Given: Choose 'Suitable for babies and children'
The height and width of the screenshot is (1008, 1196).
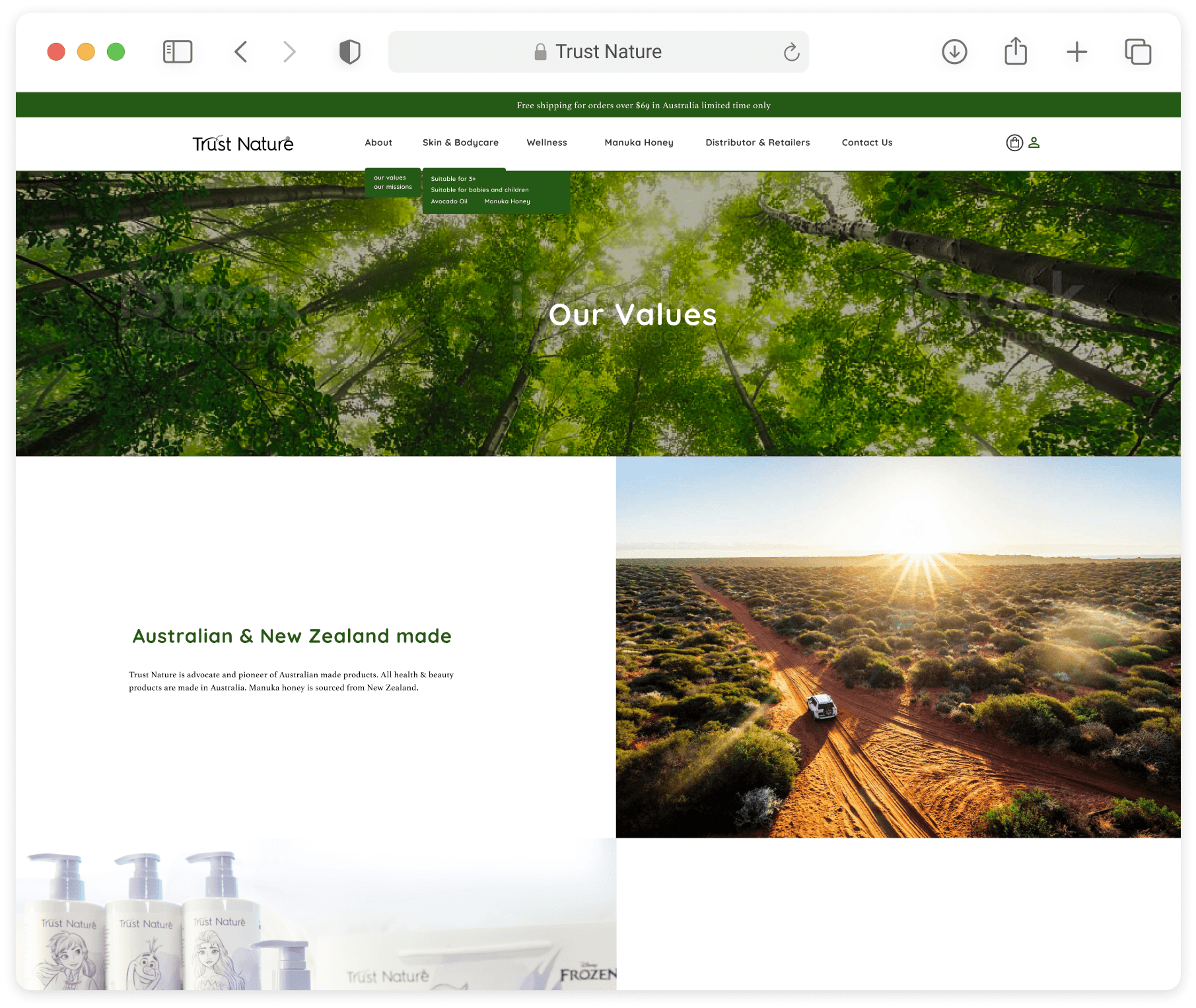Looking at the screenshot, I should click(x=479, y=190).
